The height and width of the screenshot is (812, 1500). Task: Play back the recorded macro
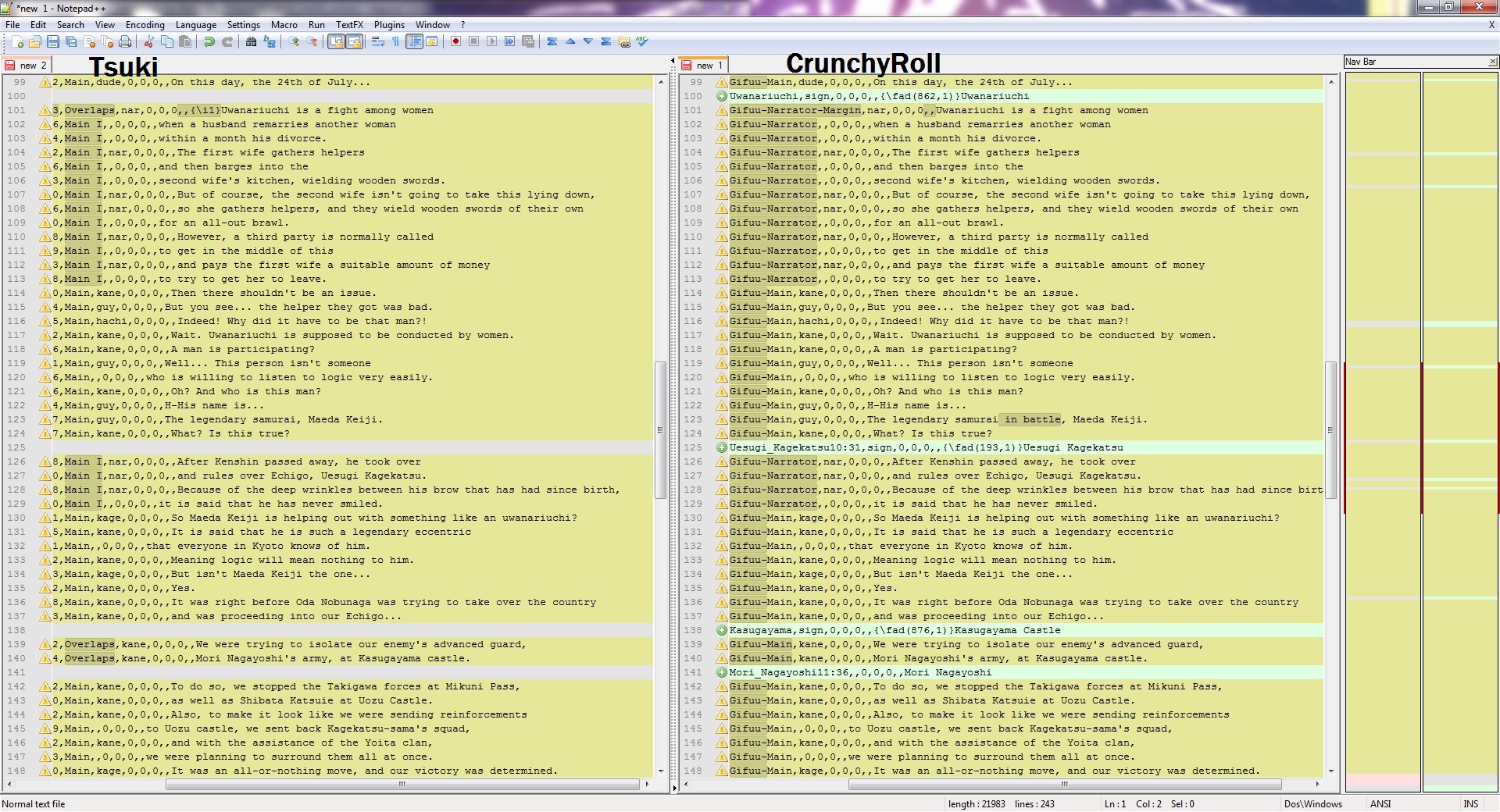(x=491, y=42)
